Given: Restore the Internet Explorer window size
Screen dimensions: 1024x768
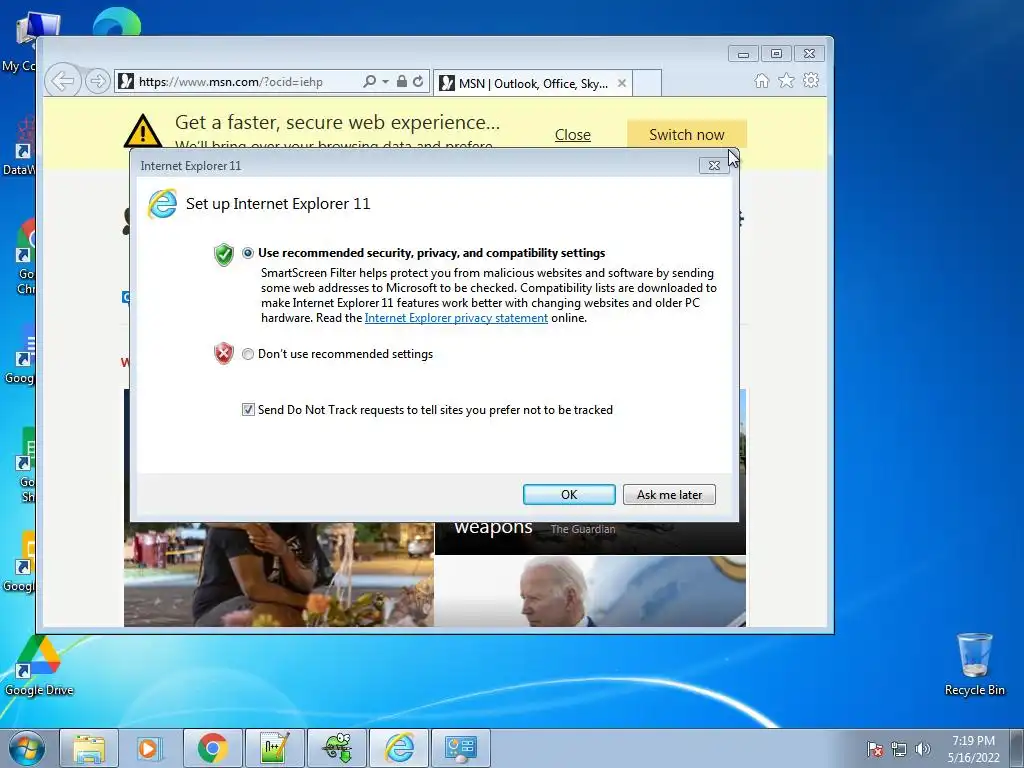Looking at the screenshot, I should pyautogui.click(x=776, y=54).
